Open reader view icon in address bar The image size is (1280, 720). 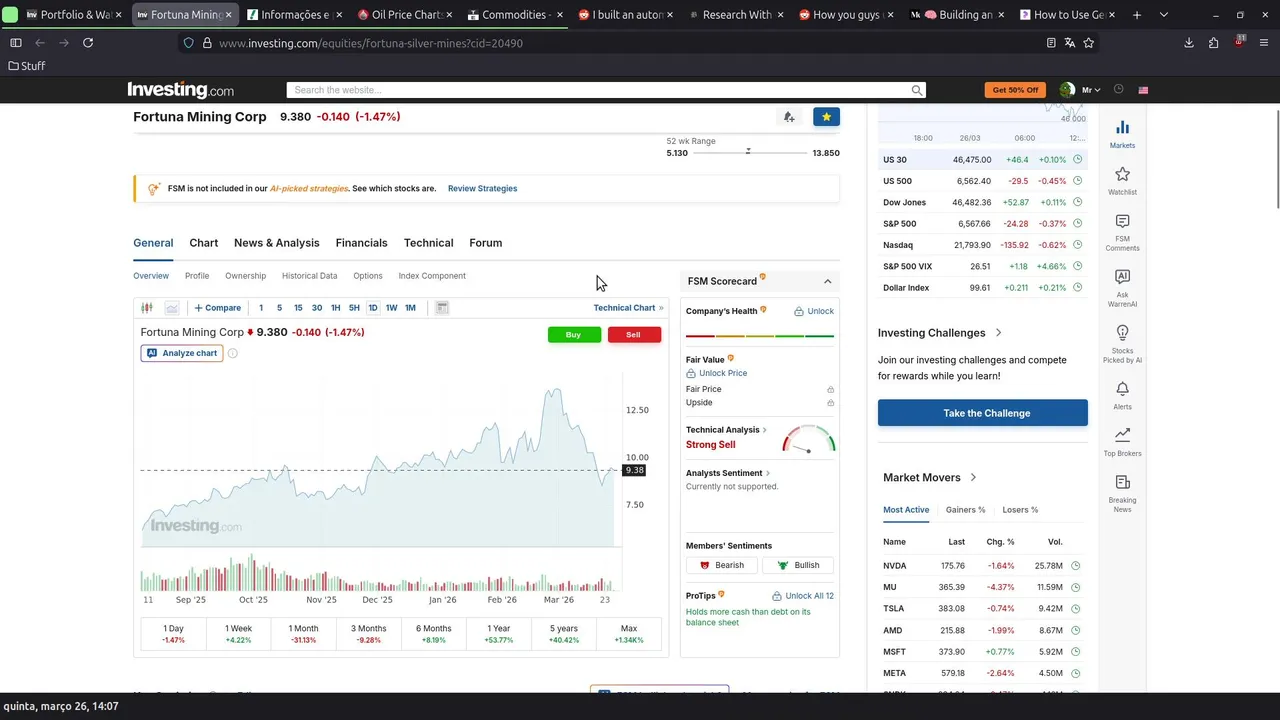1051,43
